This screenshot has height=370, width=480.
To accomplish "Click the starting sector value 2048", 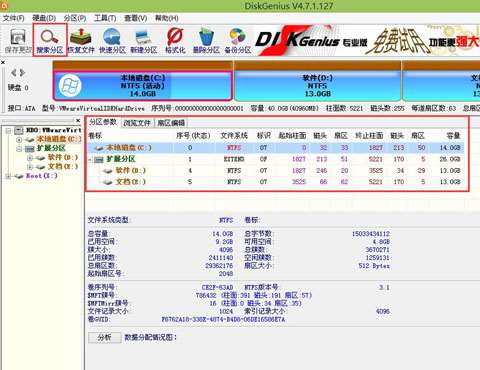I will click(226, 274).
